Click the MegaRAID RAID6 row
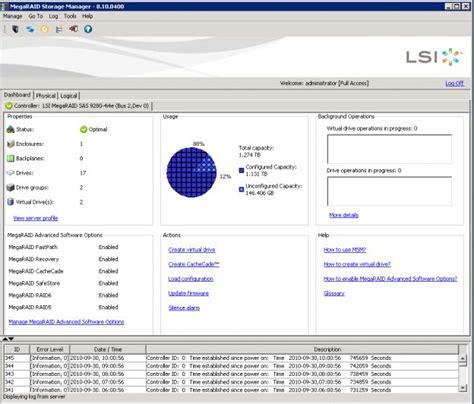The width and height of the screenshot is (474, 404). (63, 295)
